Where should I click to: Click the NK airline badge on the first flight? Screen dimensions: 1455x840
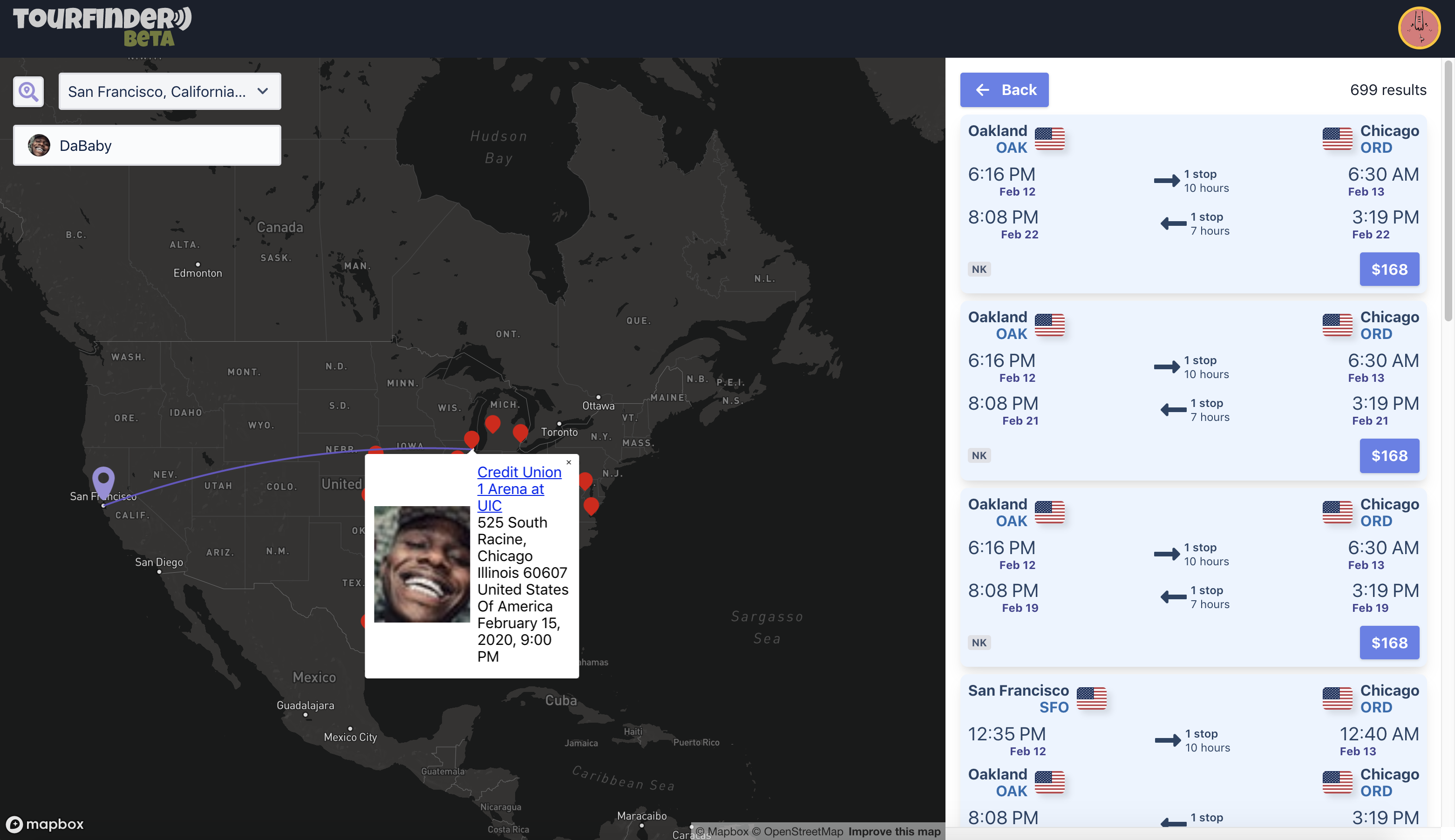coord(979,268)
